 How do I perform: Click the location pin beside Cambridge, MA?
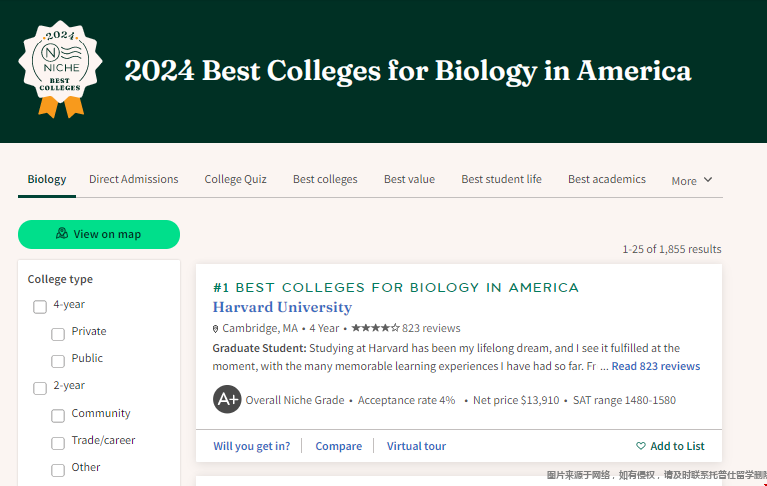pos(215,329)
